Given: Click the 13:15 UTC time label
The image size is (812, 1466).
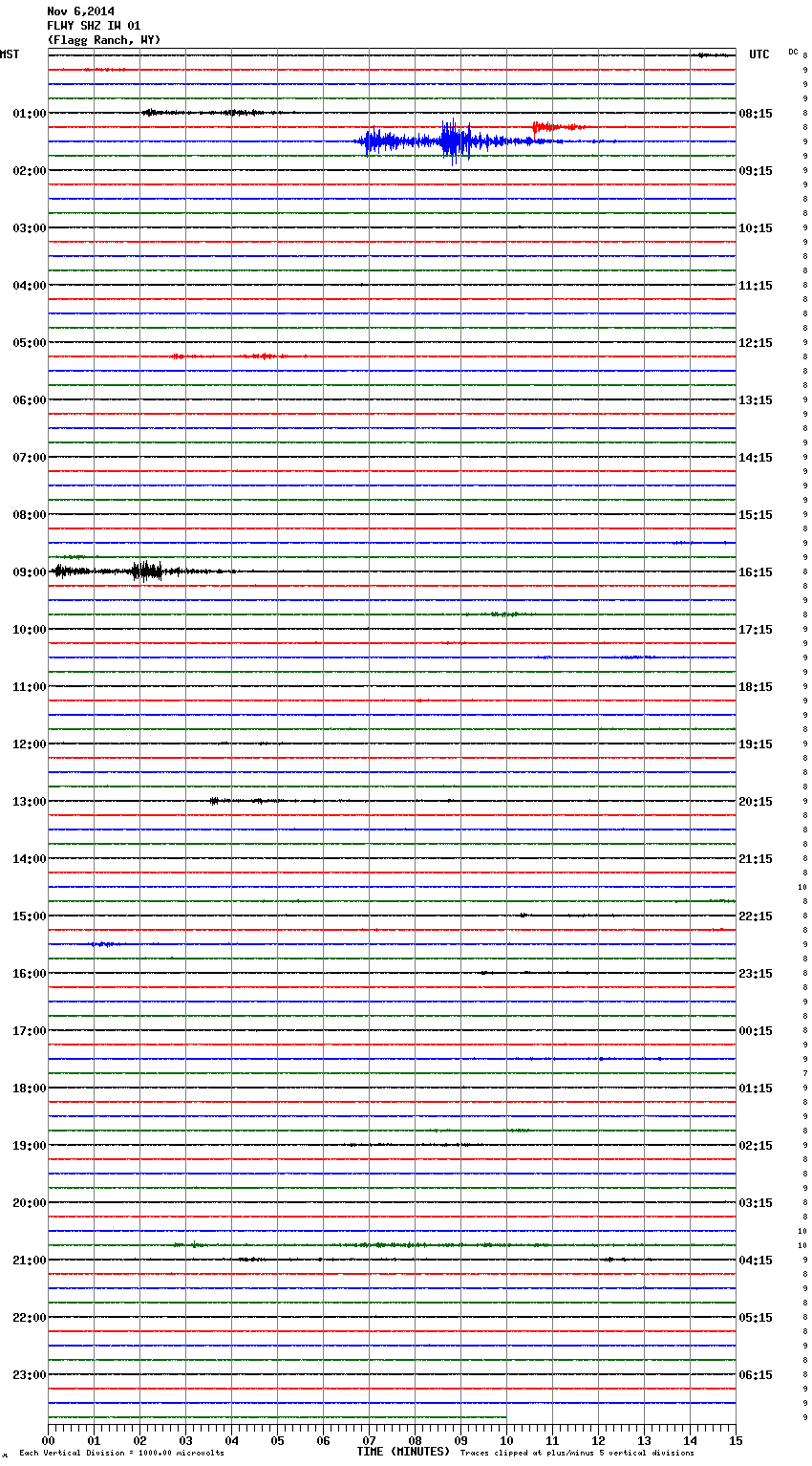Looking at the screenshot, I should [x=756, y=400].
